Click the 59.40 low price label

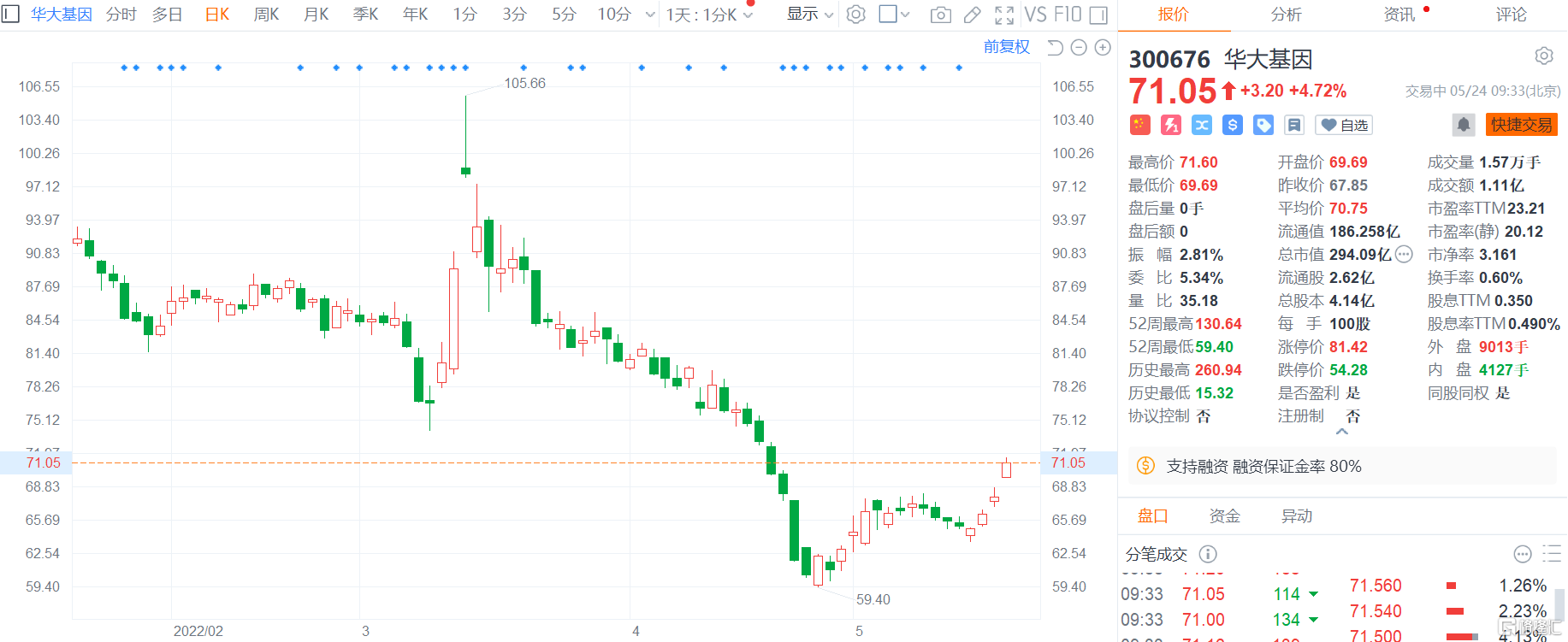873,599
